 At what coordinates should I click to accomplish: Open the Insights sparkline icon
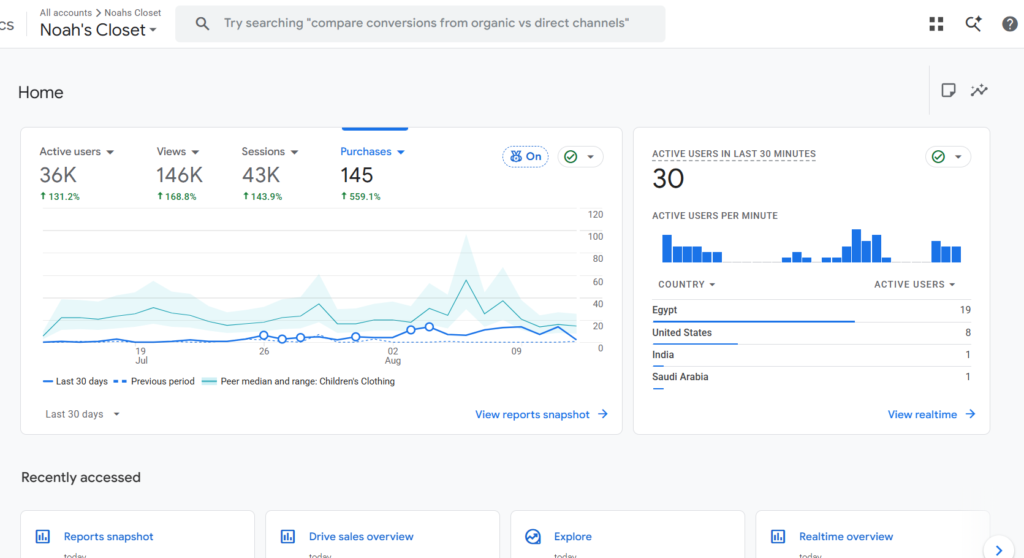[979, 90]
